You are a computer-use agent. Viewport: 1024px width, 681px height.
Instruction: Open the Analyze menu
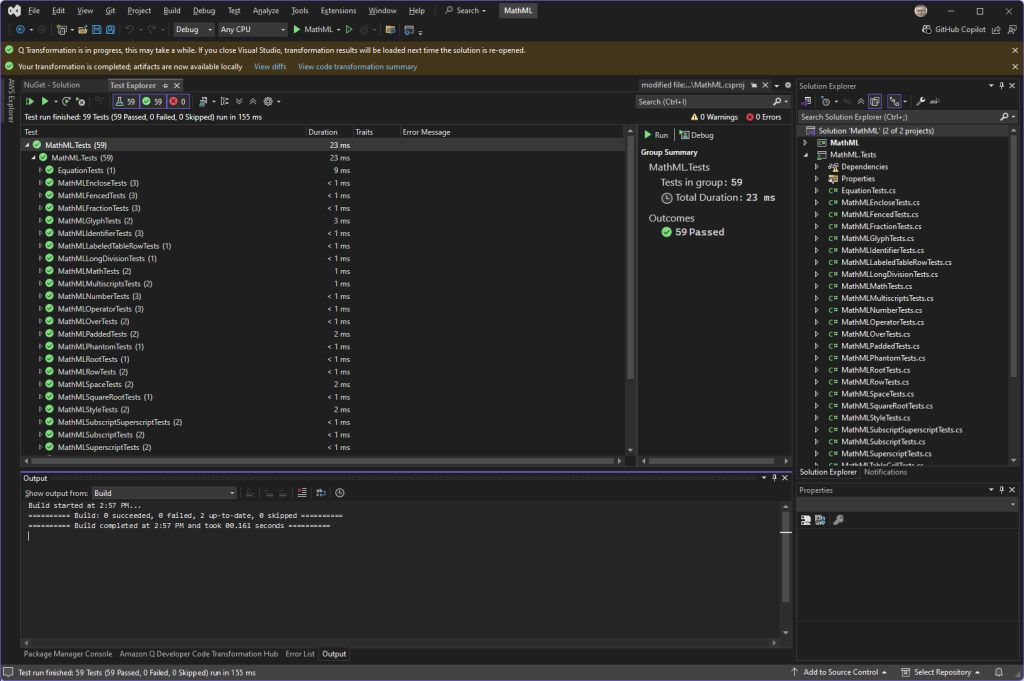266,10
